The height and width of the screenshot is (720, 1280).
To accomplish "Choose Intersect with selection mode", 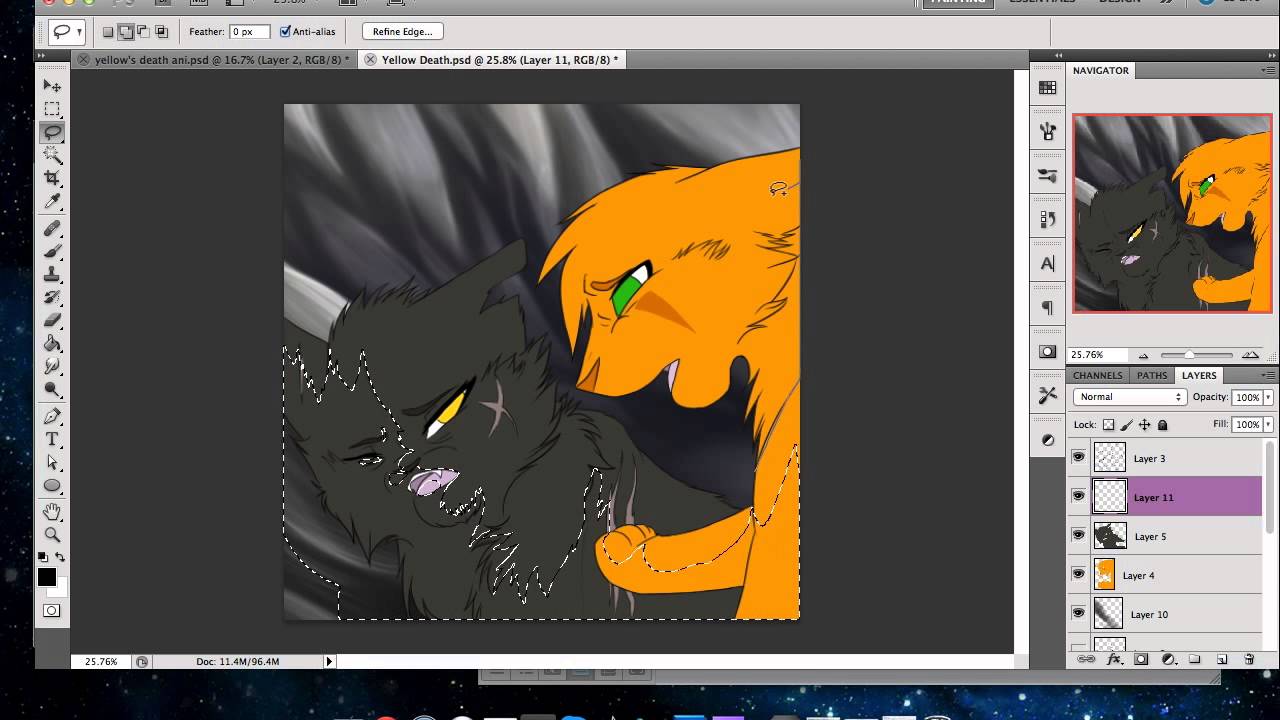I will tap(161, 32).
